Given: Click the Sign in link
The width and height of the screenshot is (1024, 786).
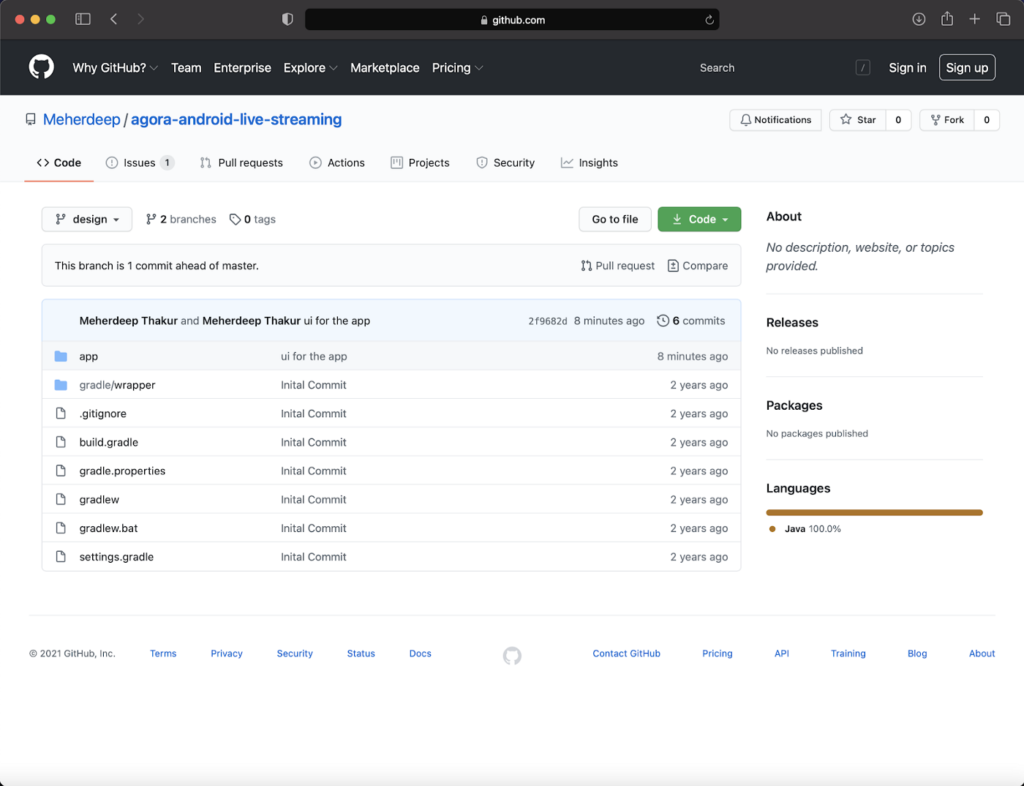Looking at the screenshot, I should click(907, 67).
